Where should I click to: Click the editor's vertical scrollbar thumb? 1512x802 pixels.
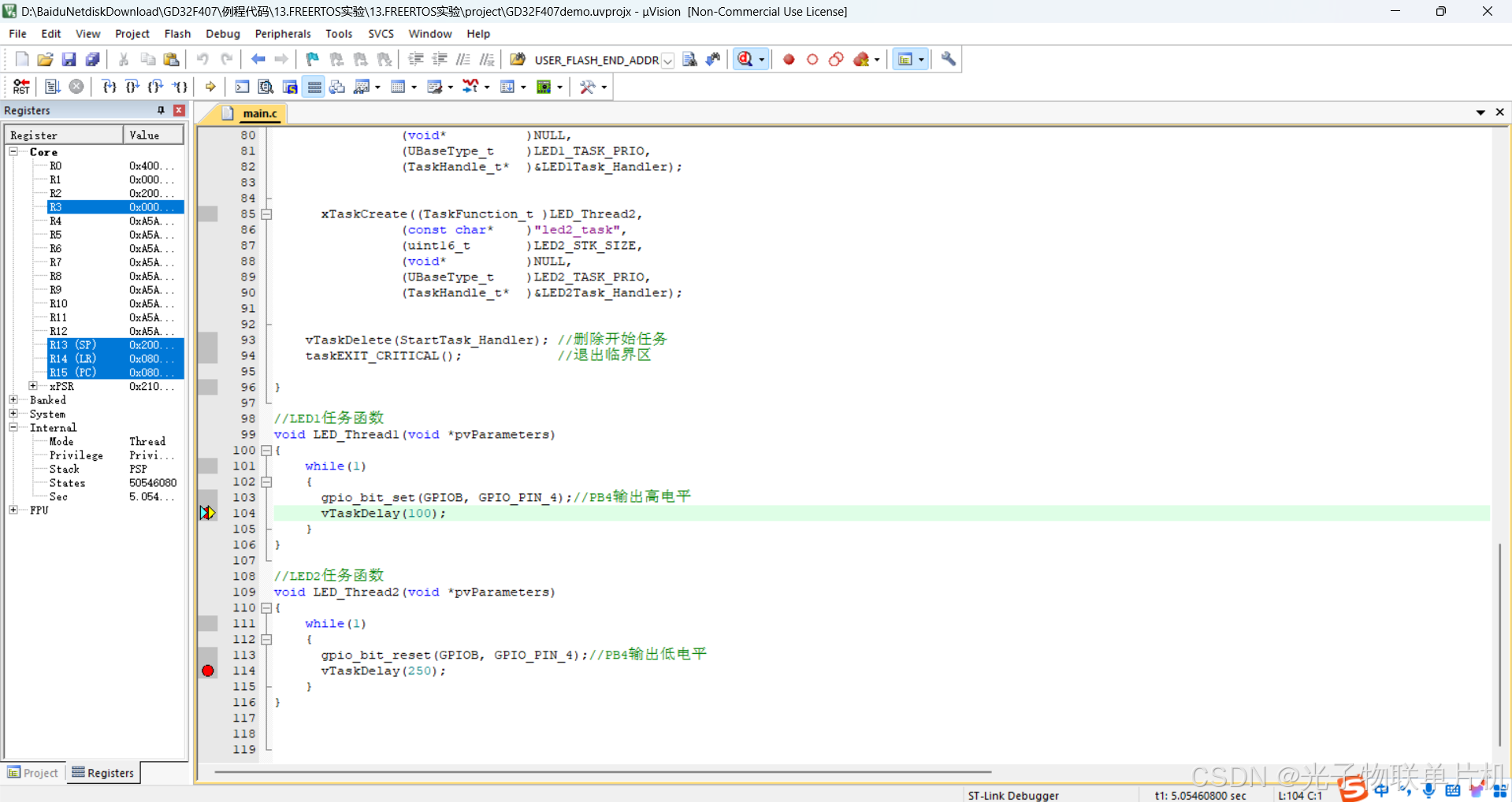[x=1499, y=644]
